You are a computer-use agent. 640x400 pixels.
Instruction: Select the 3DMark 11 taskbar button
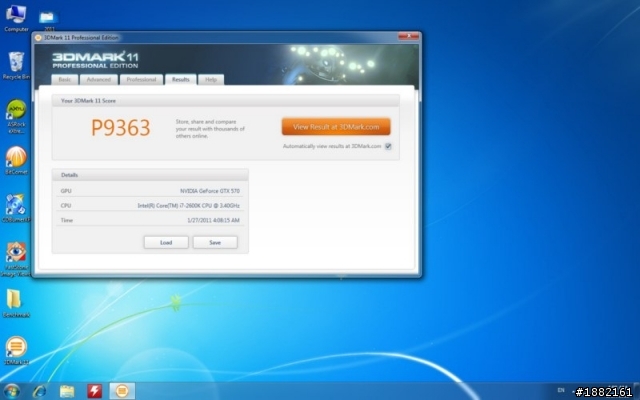(x=122, y=391)
